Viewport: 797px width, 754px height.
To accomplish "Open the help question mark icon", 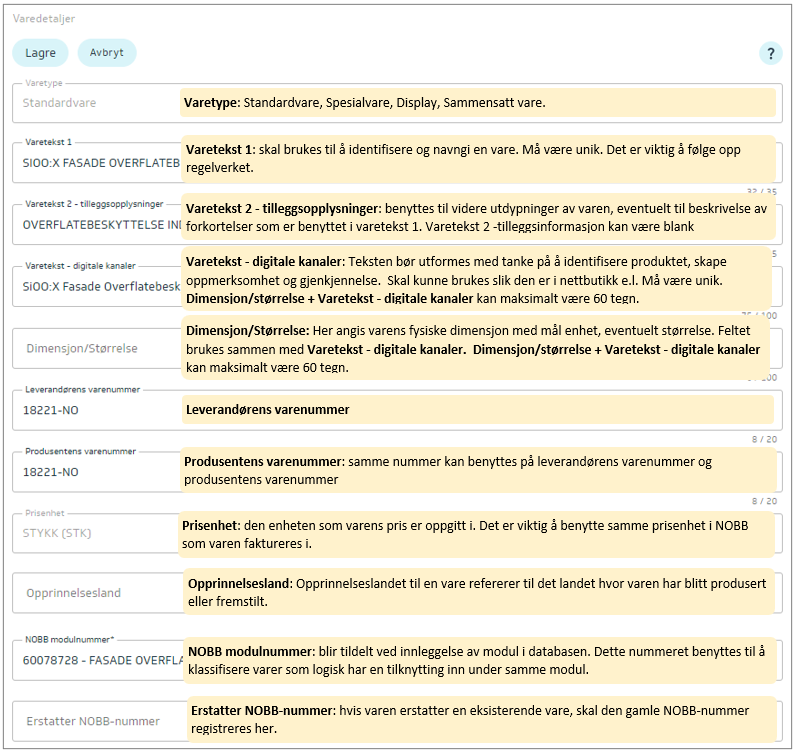I will tap(770, 54).
